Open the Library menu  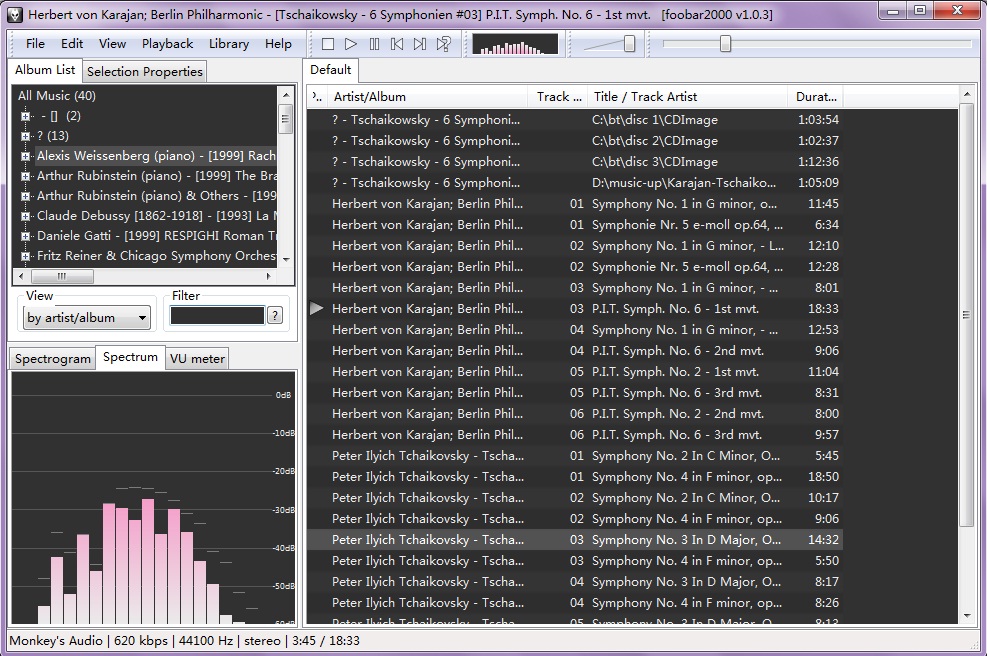click(228, 43)
